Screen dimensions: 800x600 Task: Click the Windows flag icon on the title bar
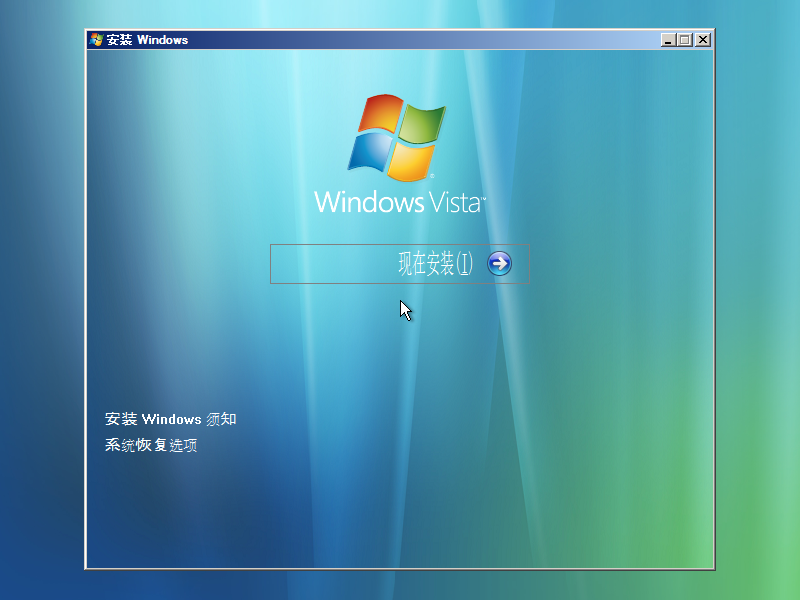[x=95, y=40]
